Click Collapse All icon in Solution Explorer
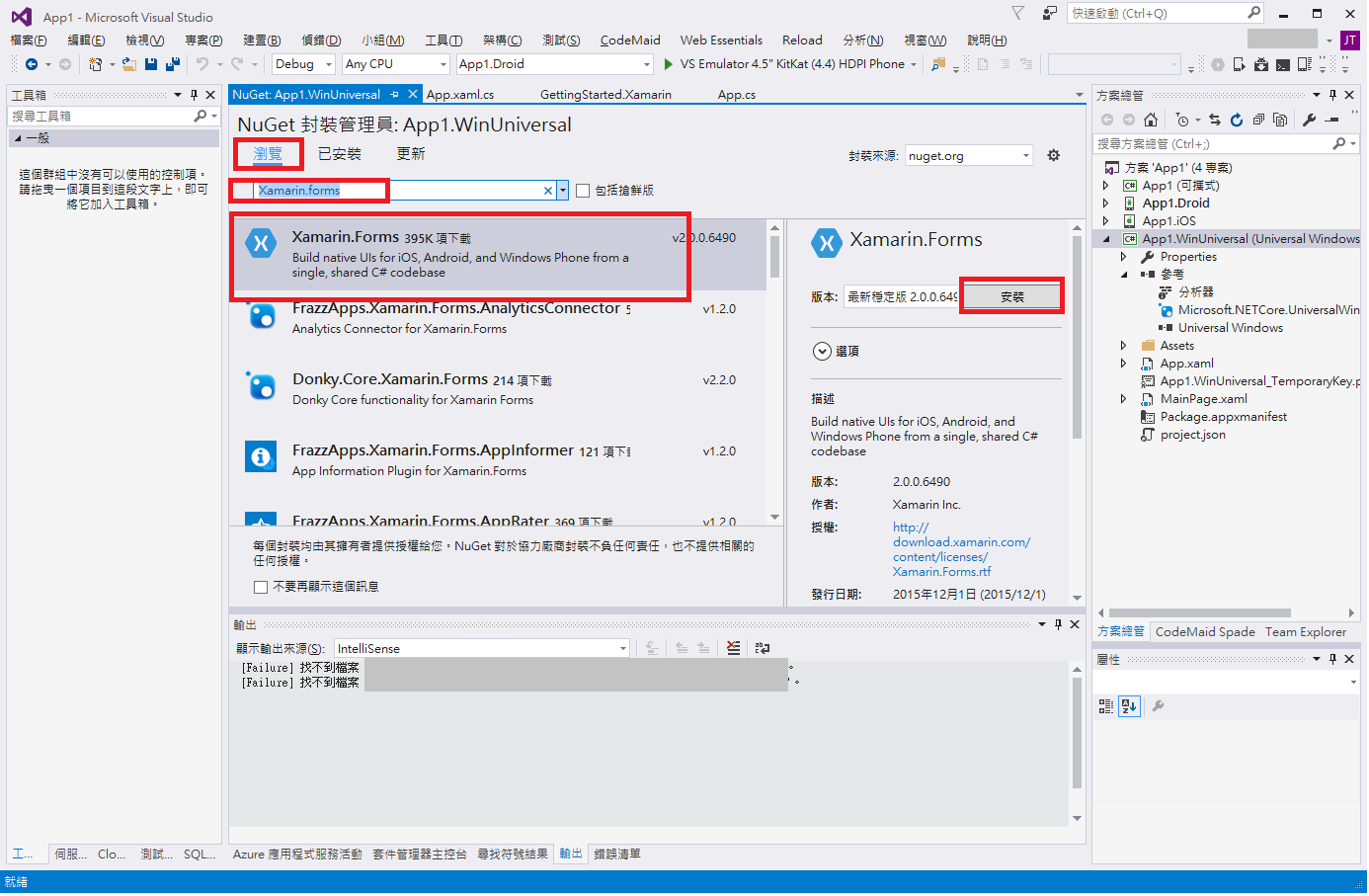The width and height of the screenshot is (1369, 896). point(1258,120)
